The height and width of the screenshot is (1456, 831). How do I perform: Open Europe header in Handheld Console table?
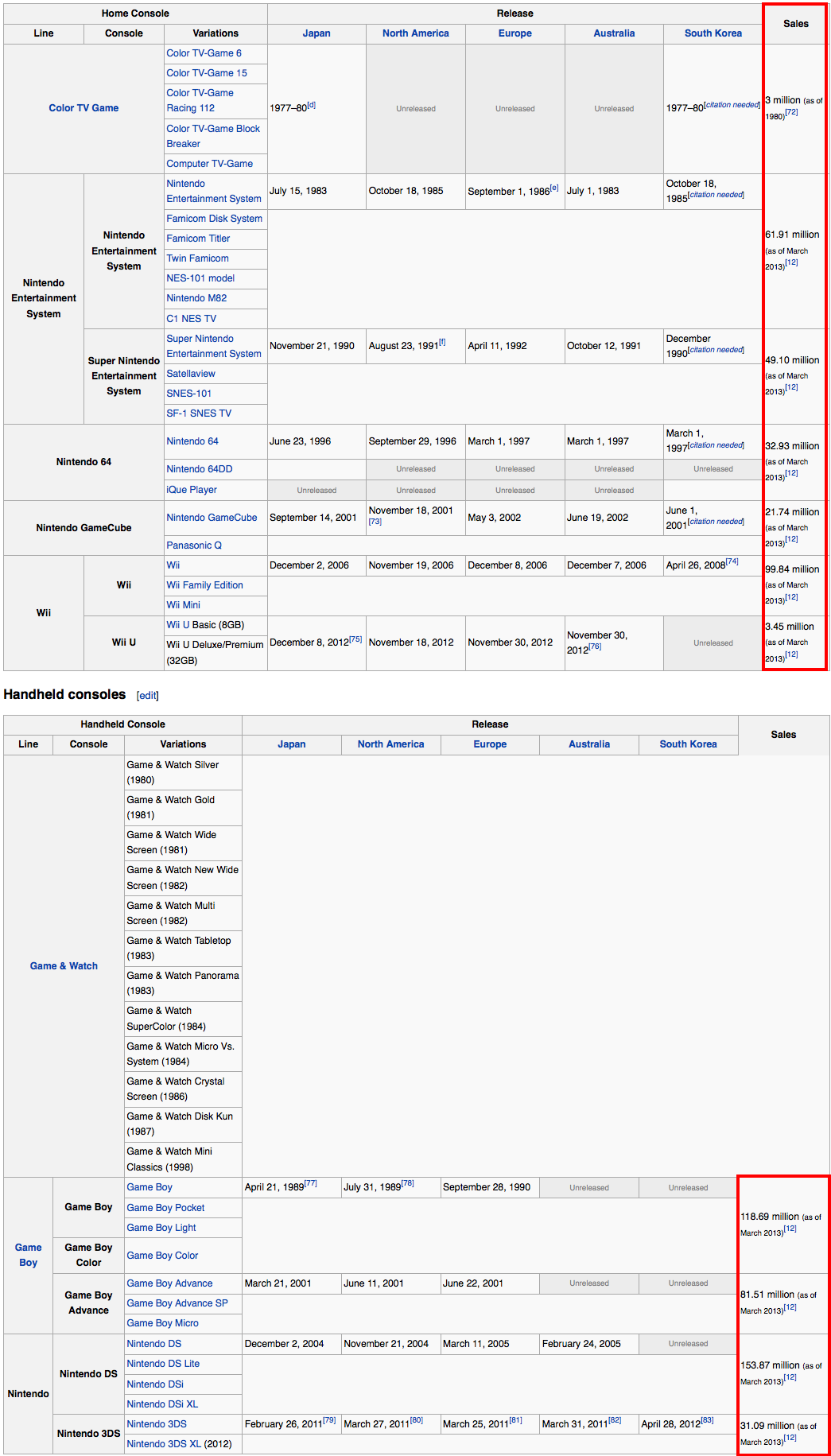490,744
